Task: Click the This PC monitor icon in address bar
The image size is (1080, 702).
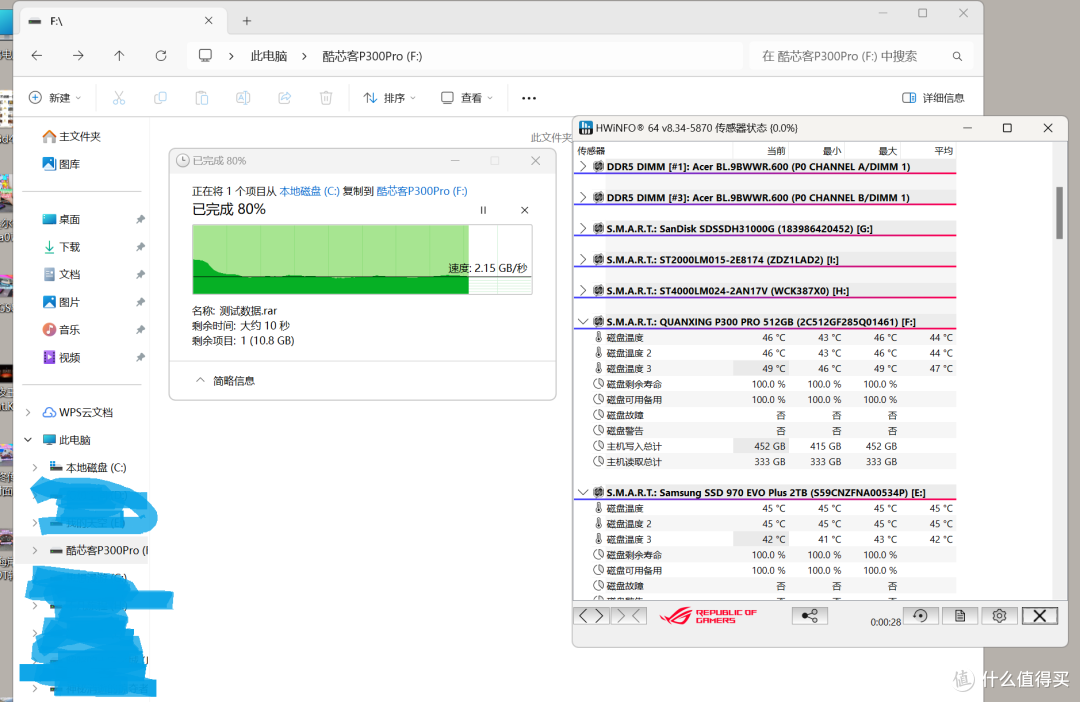Action: (205, 56)
